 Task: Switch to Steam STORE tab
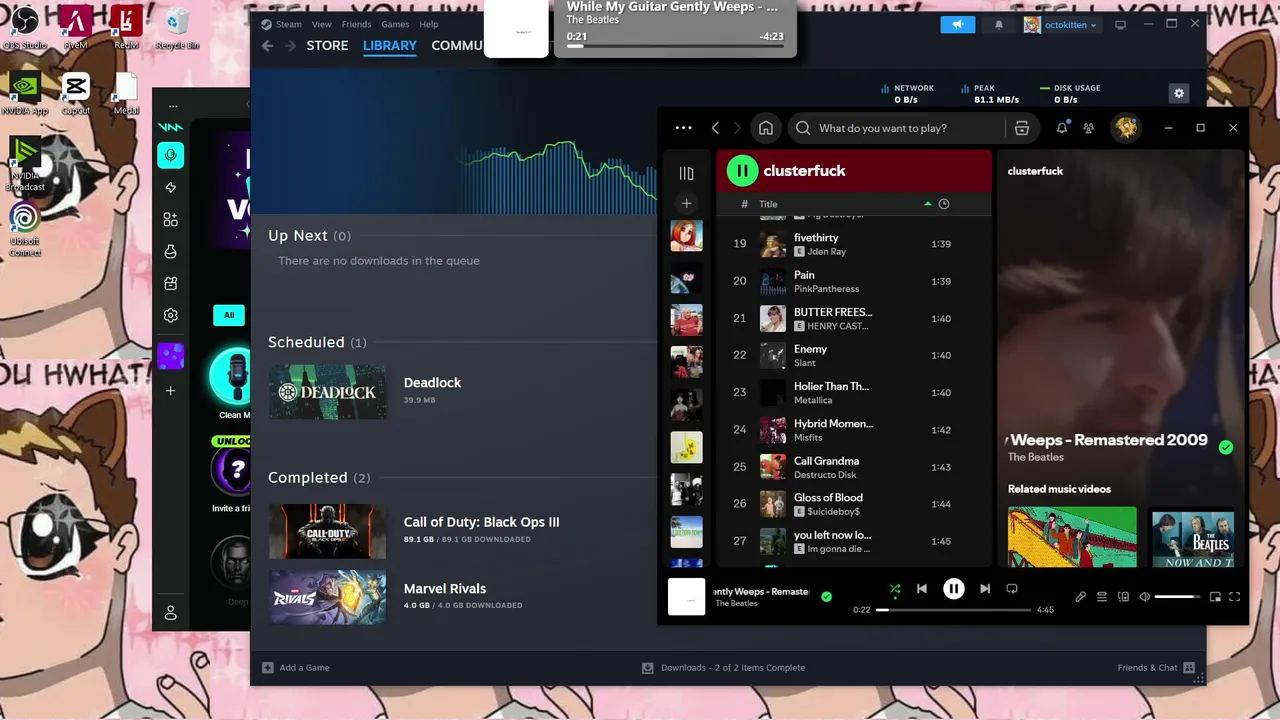[x=327, y=46]
